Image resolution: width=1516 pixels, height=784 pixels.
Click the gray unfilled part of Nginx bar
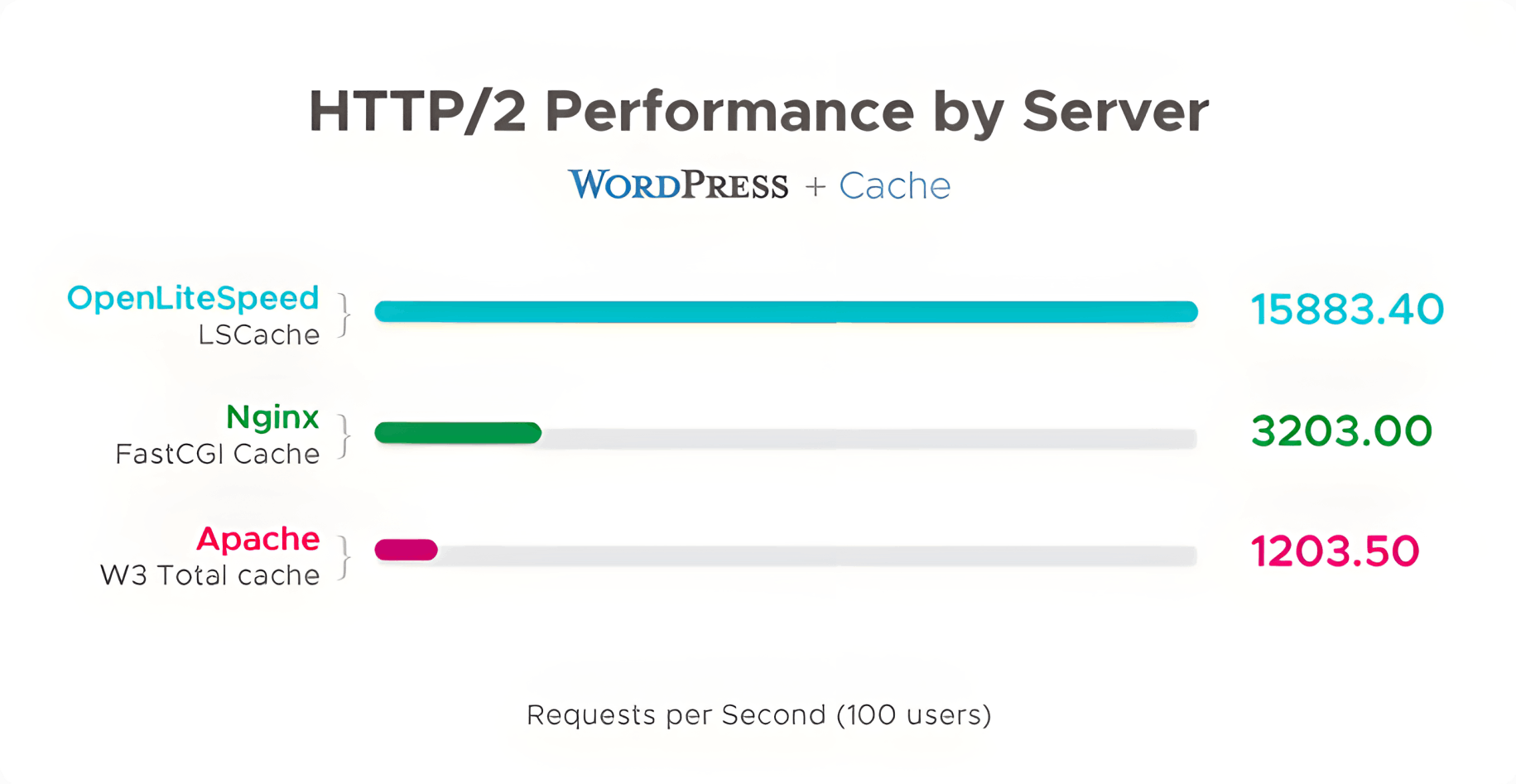pos(869,438)
